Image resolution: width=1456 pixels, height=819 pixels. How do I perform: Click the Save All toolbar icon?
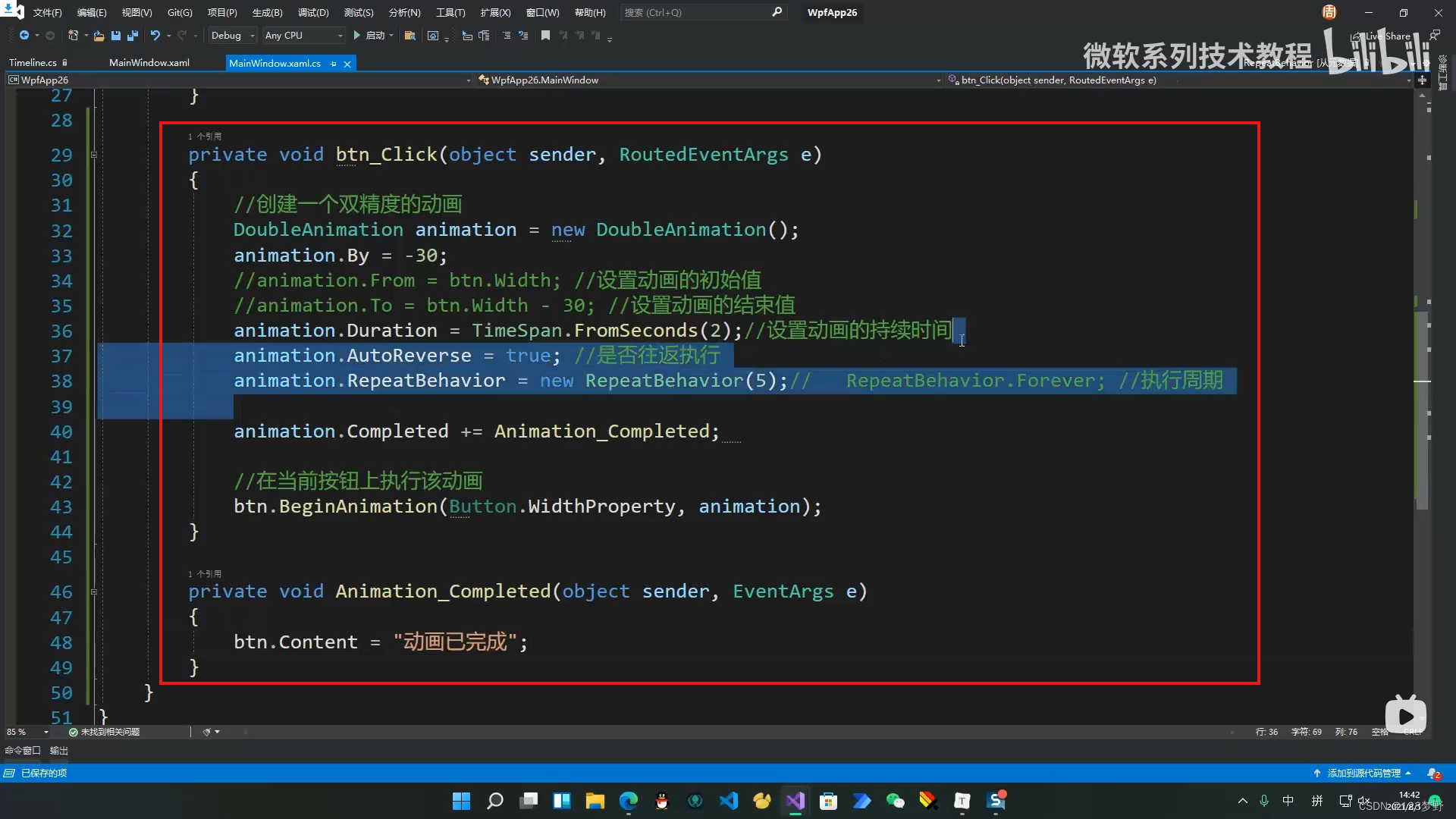point(133,36)
